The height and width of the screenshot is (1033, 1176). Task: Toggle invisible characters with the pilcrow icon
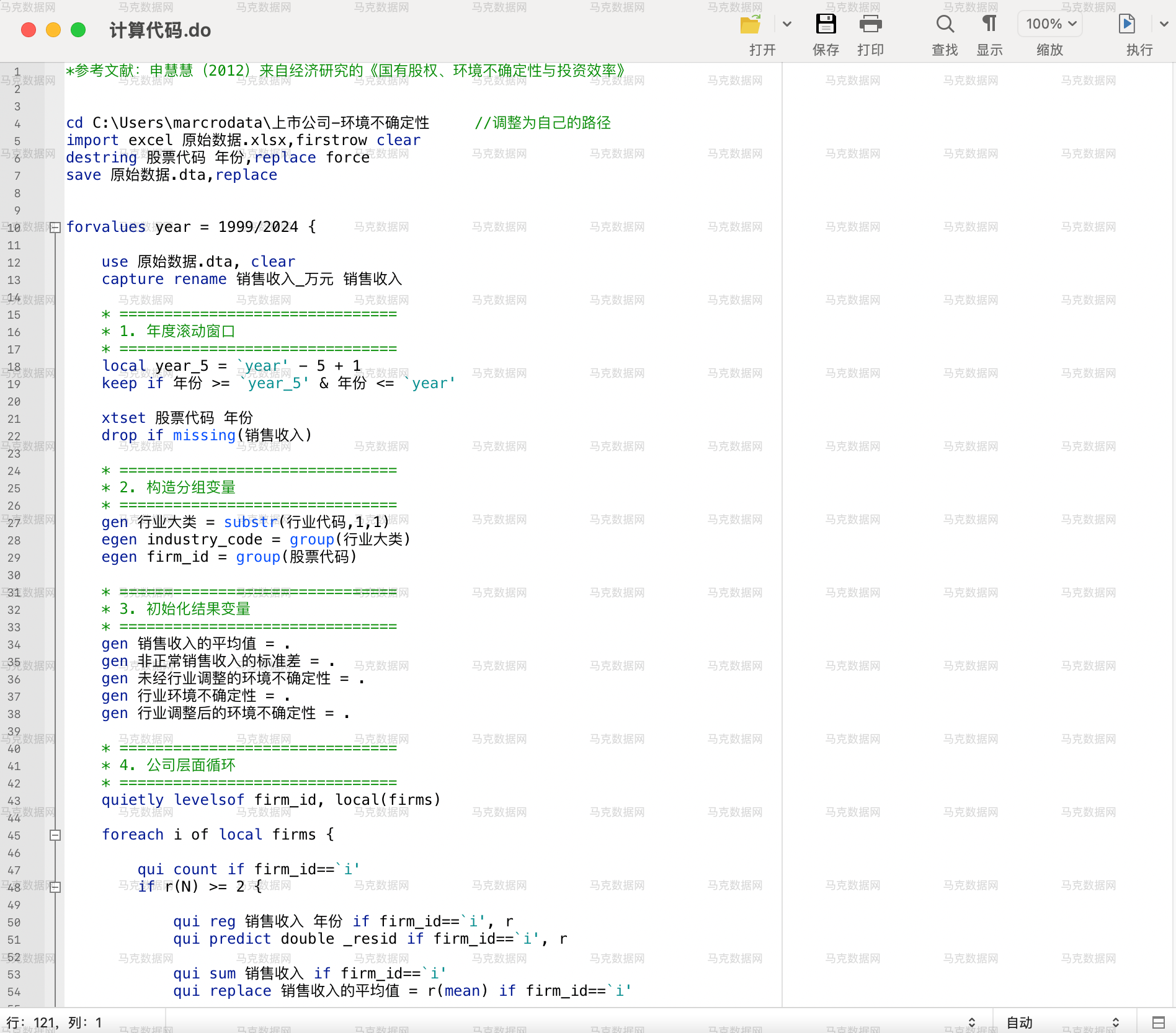pos(989,25)
